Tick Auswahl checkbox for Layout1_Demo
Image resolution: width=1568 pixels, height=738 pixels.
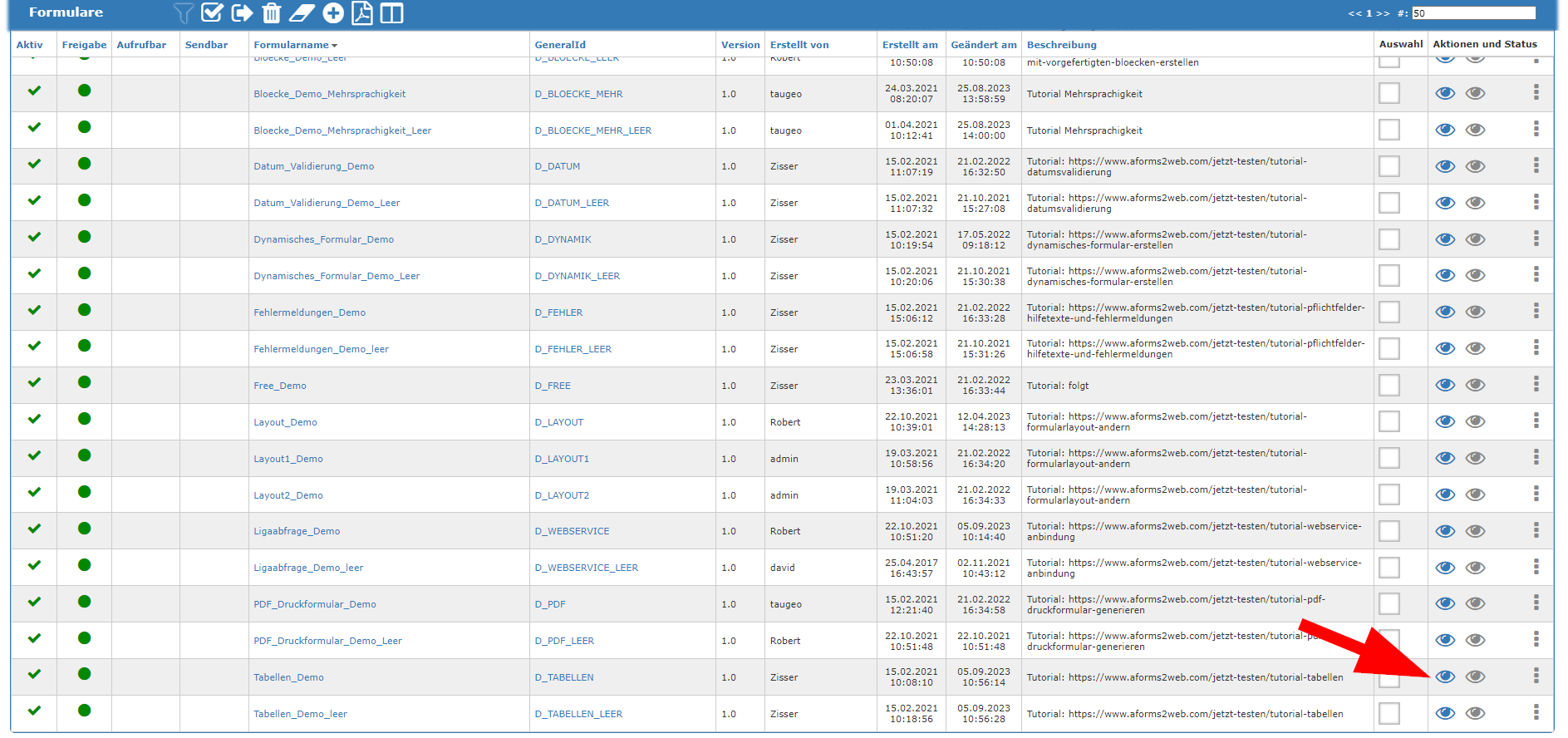1389,458
